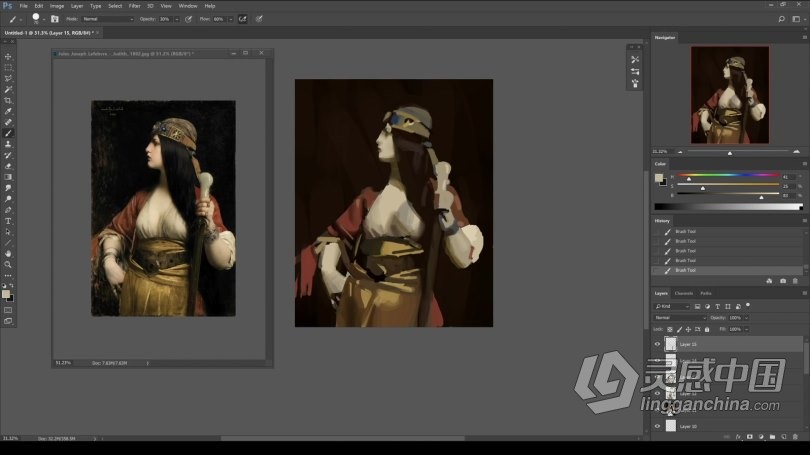The image size is (810, 455).
Task: Toggle lock position icon
Action: [x=688, y=330]
